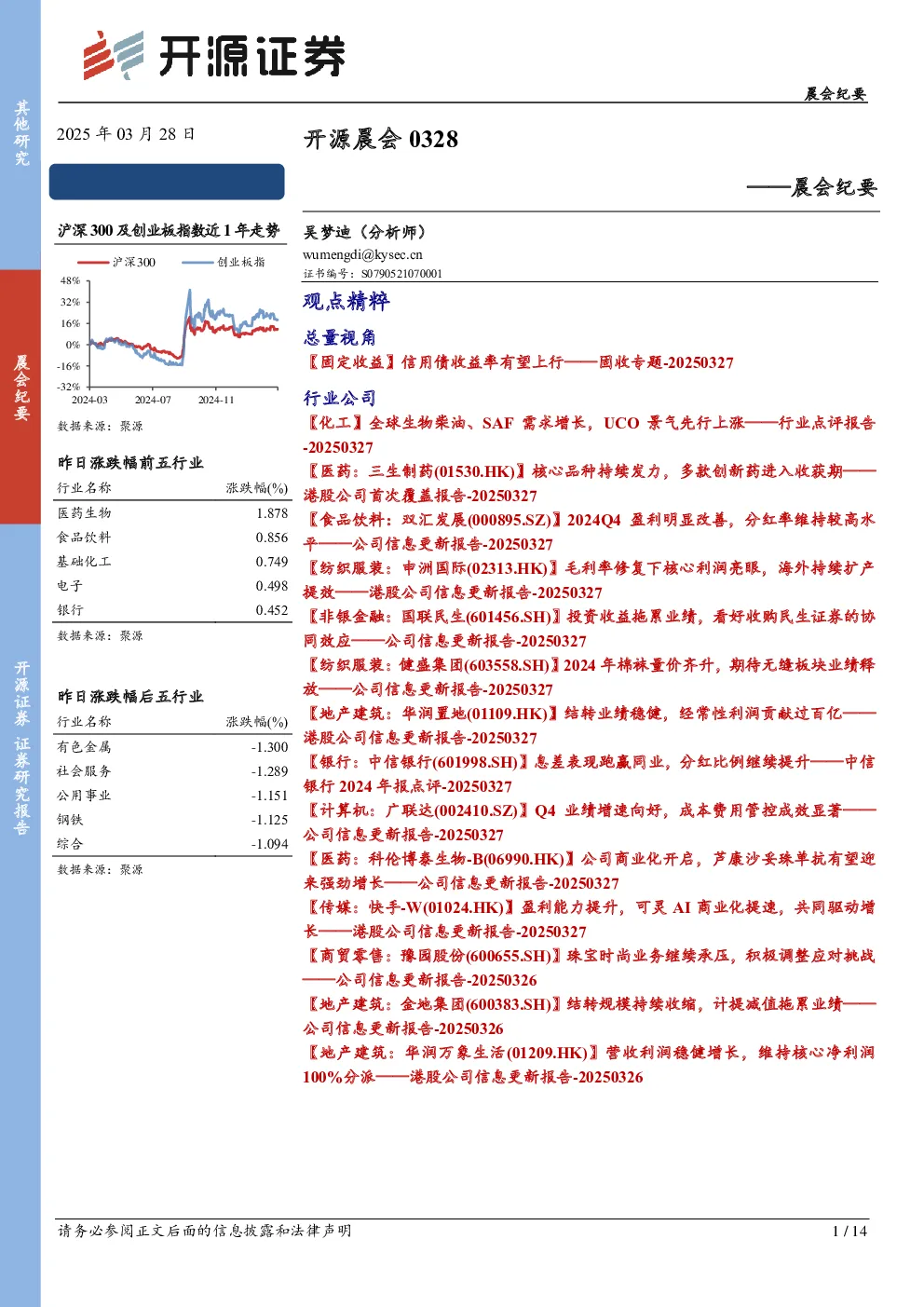The width and height of the screenshot is (924, 1307).
Task: Select the 开源证券 证券研究报告 sidebar label
Action: (x=20, y=748)
